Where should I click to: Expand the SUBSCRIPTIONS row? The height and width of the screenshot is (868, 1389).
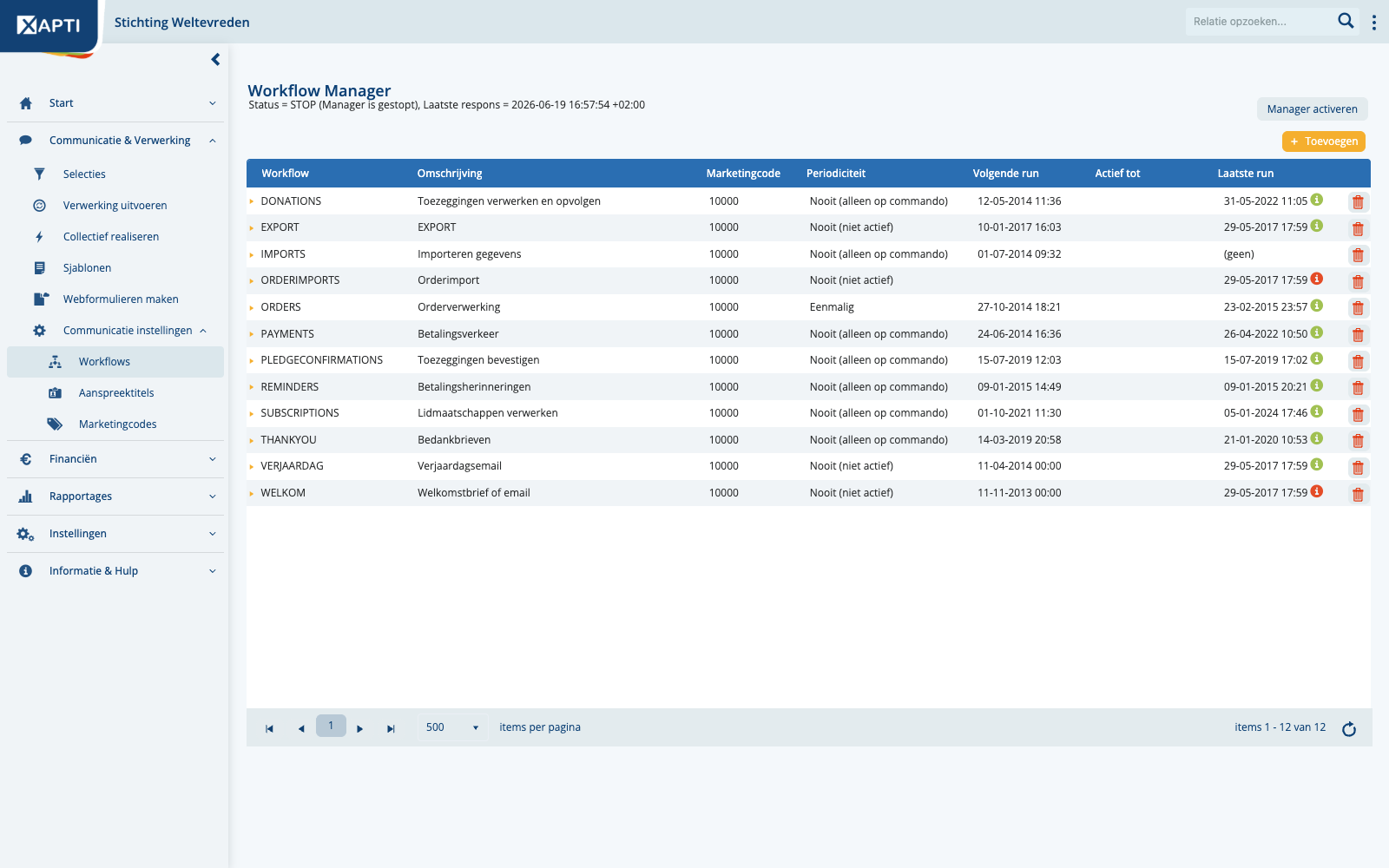pos(252,414)
